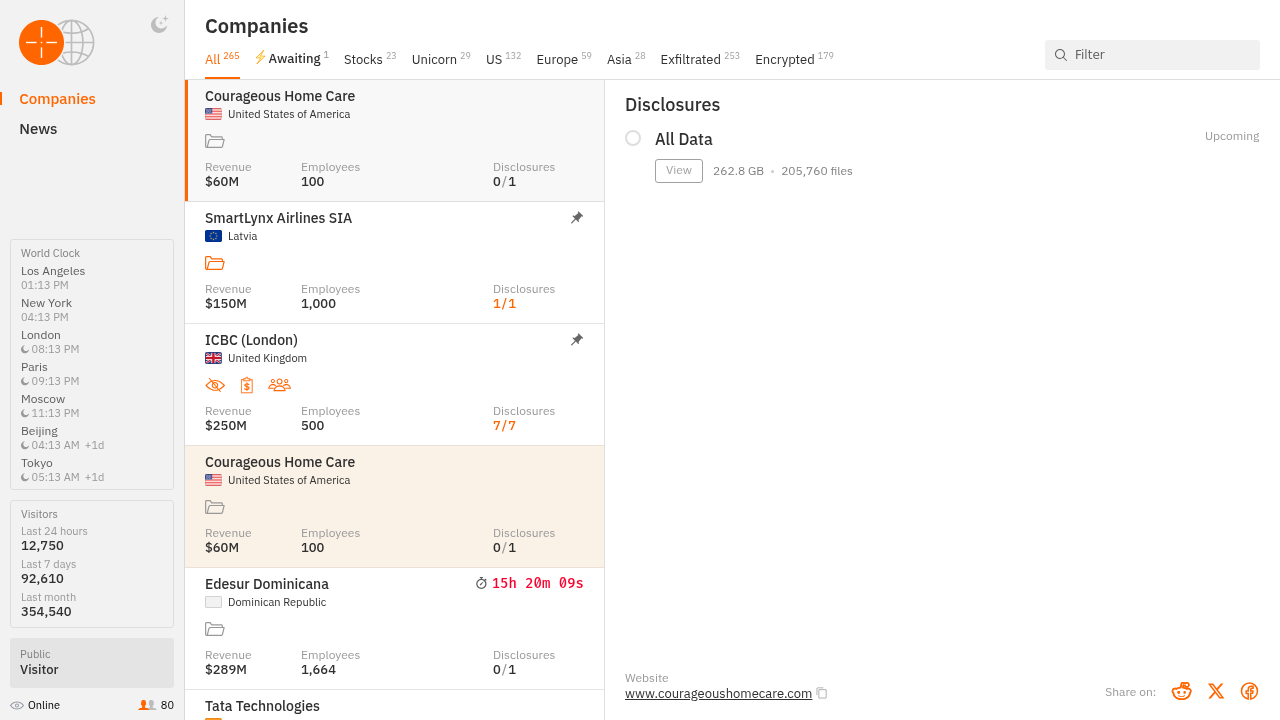Image resolution: width=1280 pixels, height=720 pixels.
Task: Click the people group icon under ICBC
Action: pos(280,385)
